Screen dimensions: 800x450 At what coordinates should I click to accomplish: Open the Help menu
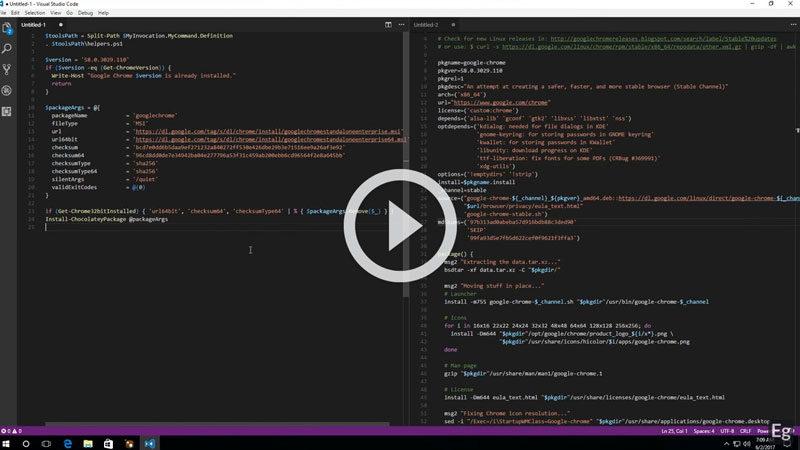tap(103, 13)
